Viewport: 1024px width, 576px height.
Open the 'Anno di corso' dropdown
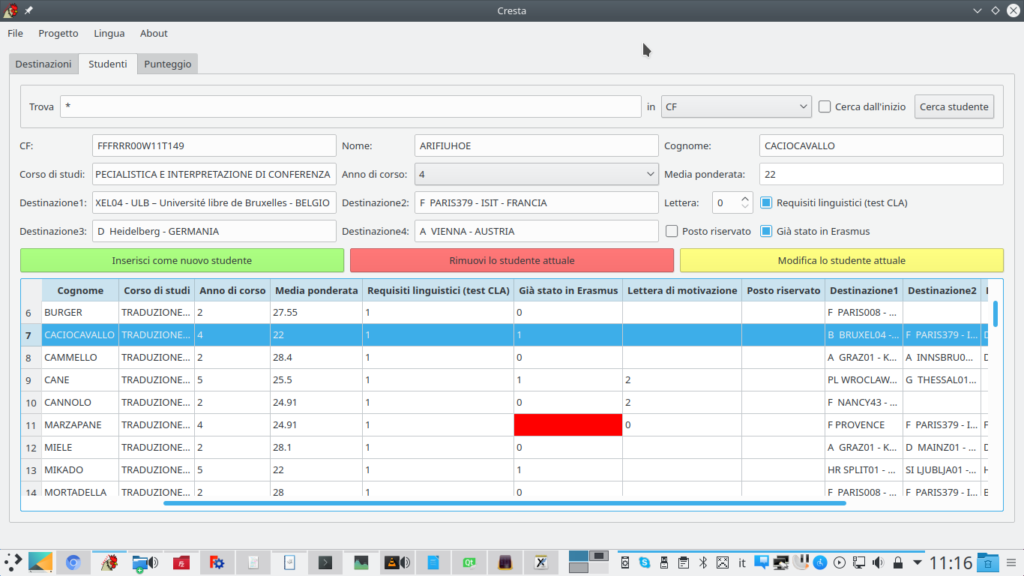tap(536, 174)
